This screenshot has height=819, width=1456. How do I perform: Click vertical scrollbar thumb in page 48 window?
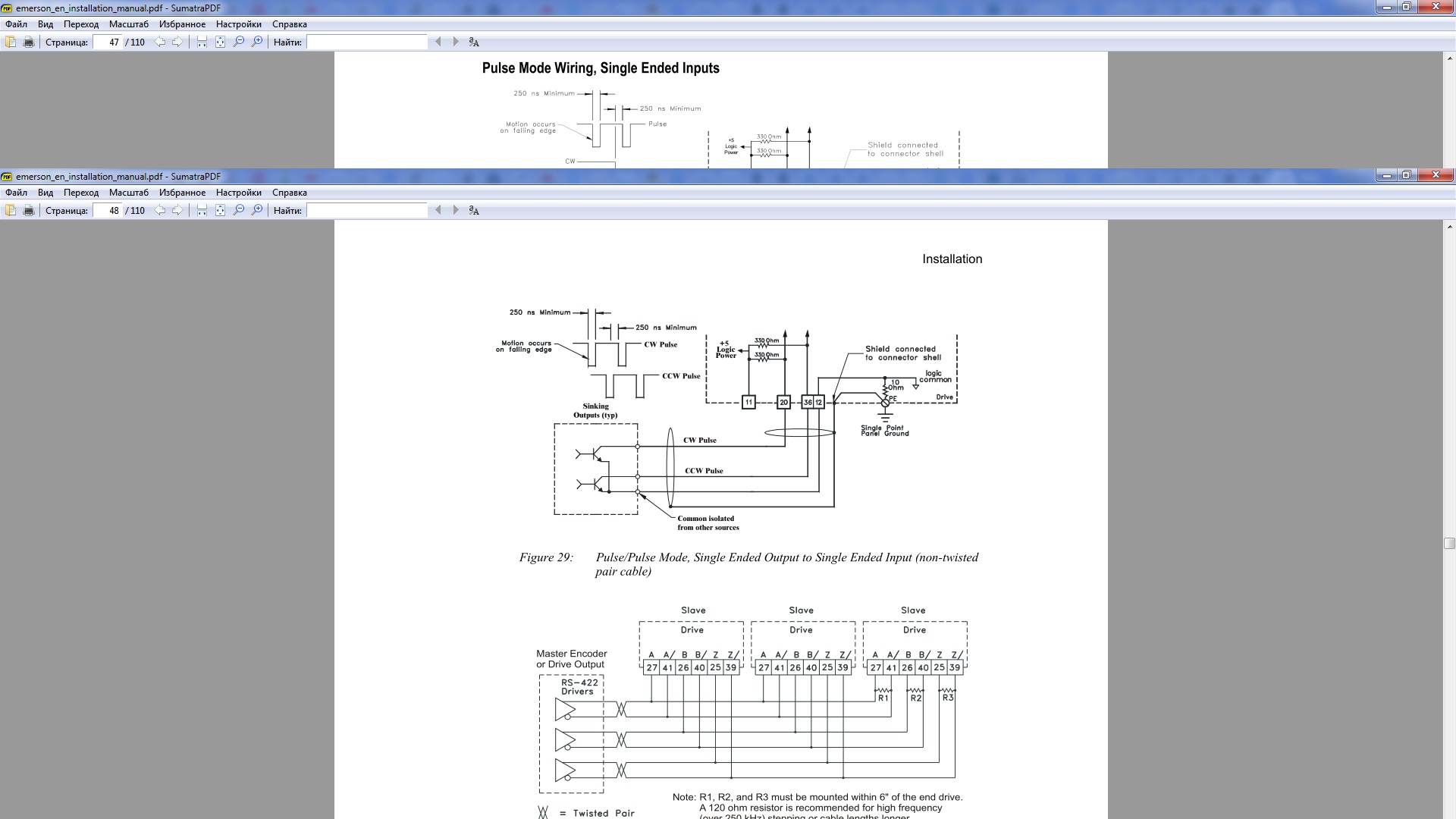(x=1449, y=543)
